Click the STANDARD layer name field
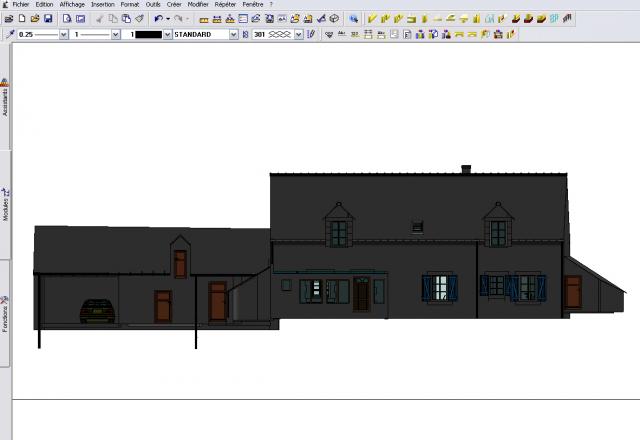 (x=201, y=35)
